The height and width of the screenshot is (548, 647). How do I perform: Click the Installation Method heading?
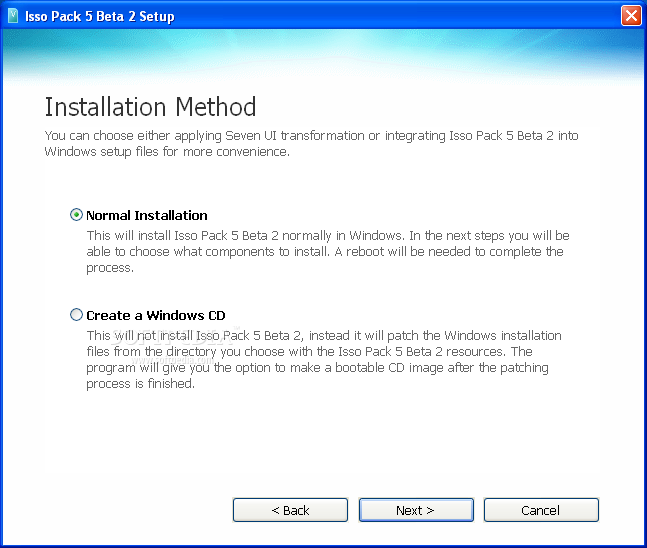[x=150, y=107]
